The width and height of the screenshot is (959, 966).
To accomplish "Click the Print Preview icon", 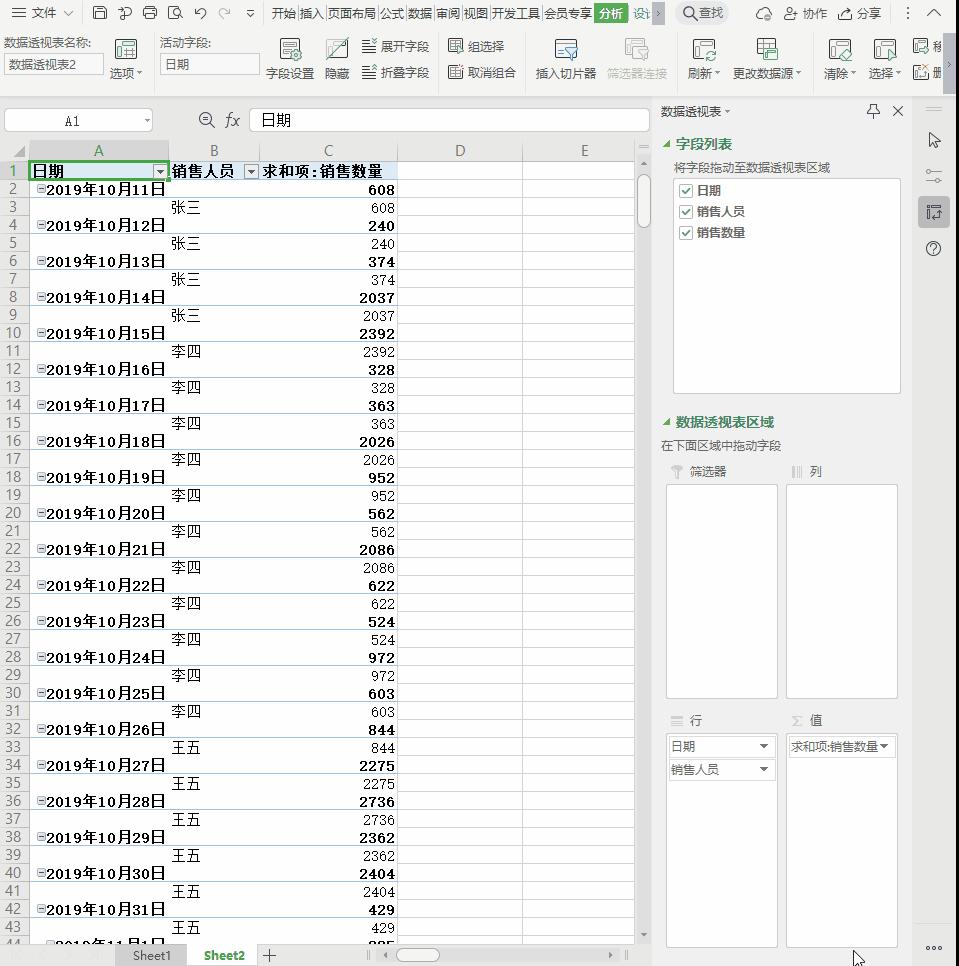I will (175, 13).
